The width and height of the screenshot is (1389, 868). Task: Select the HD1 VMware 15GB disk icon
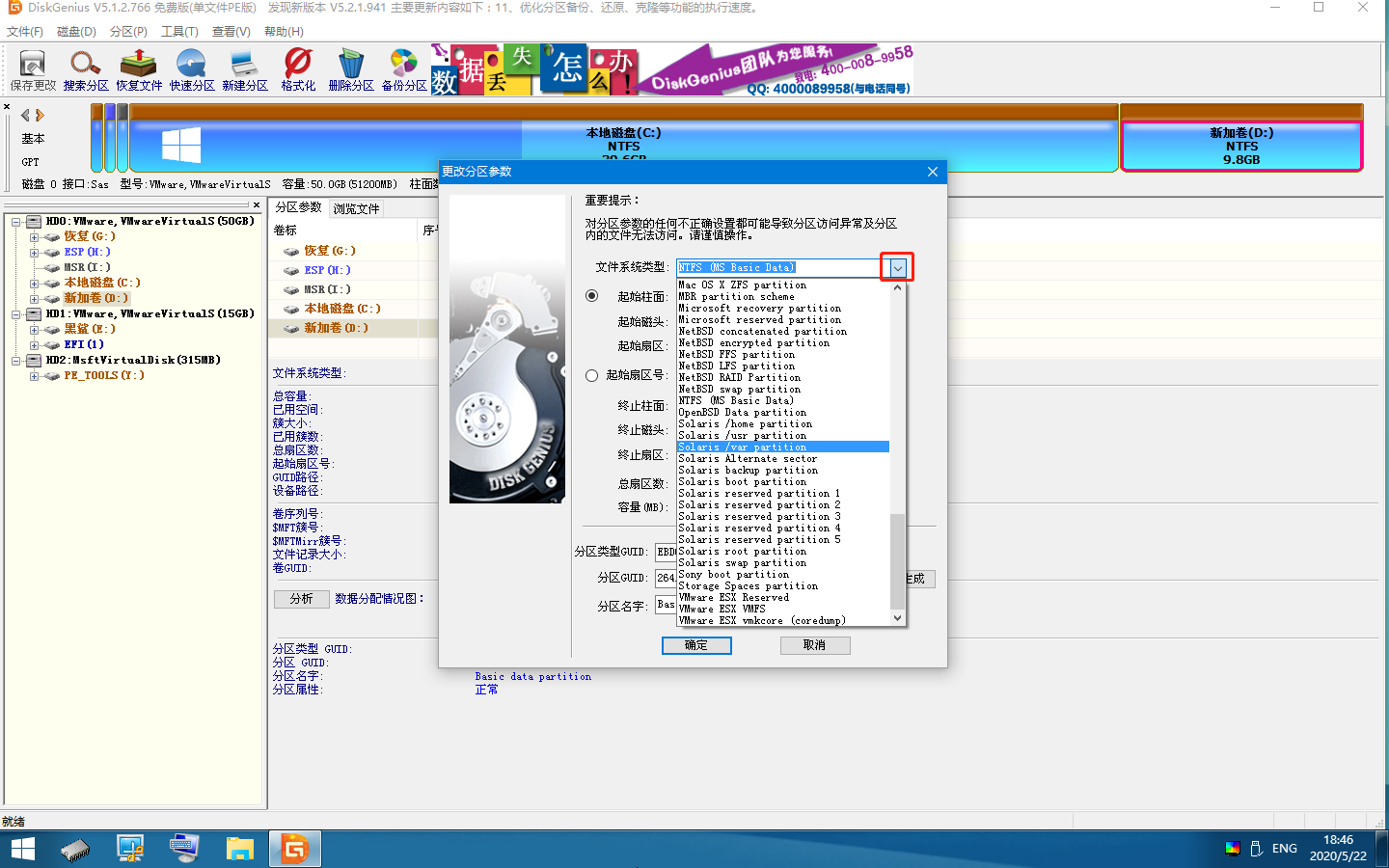(34, 313)
